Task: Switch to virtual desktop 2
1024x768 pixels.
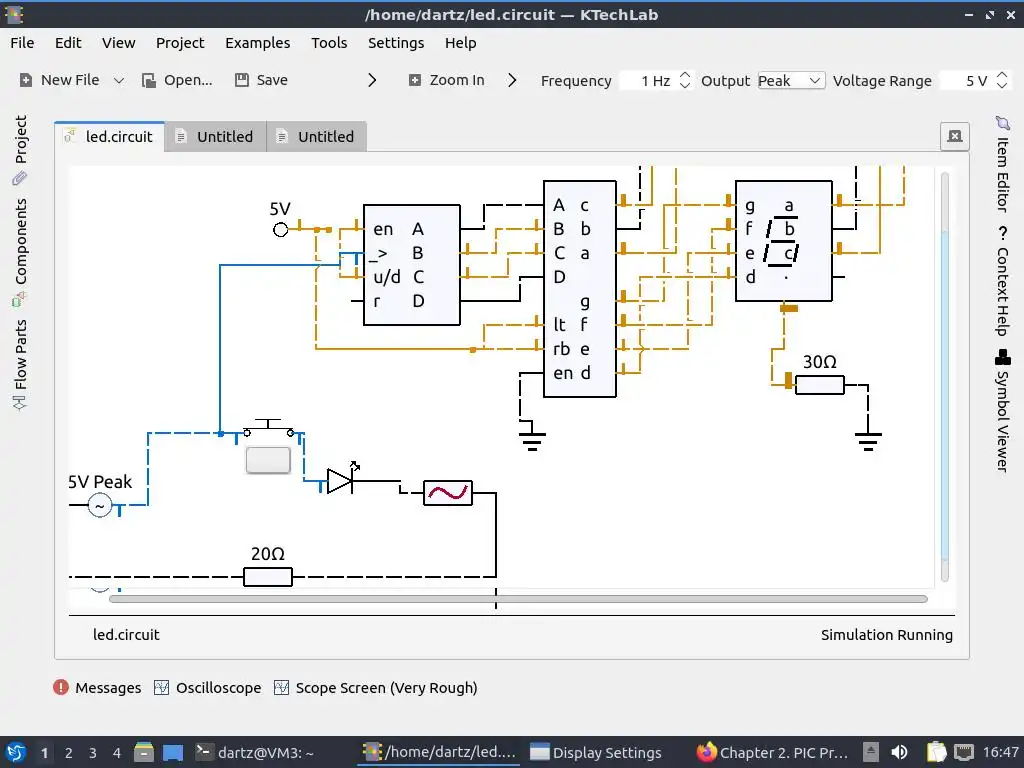Action: tap(69, 753)
